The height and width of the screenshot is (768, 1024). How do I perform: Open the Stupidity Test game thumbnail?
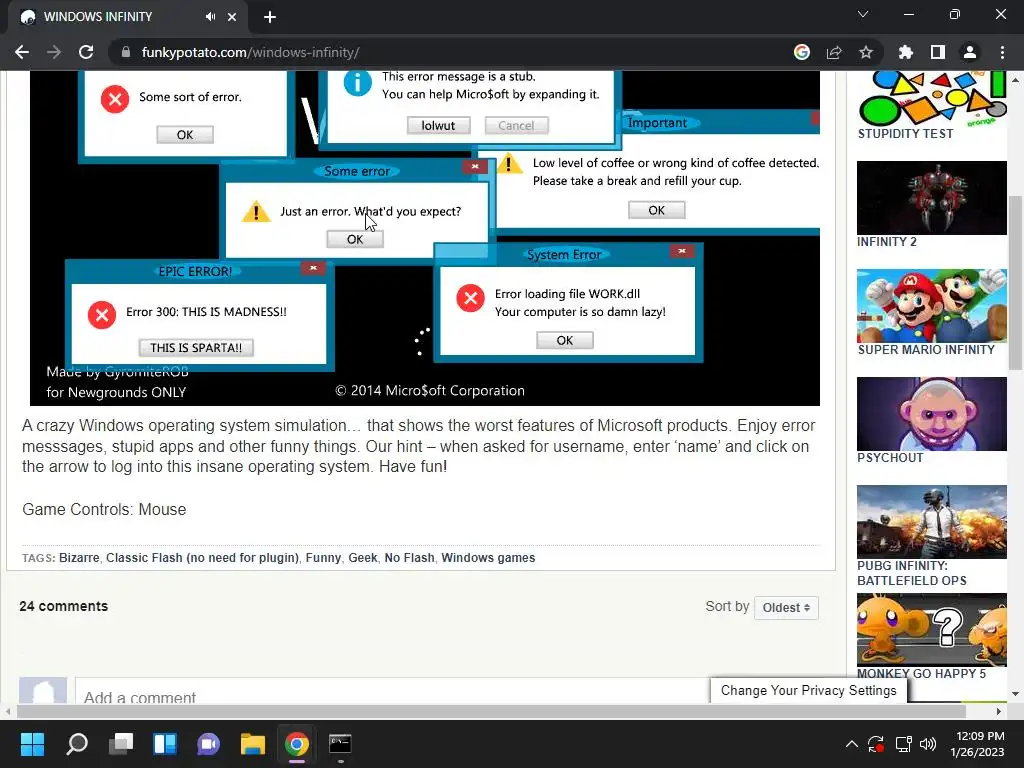(x=932, y=99)
